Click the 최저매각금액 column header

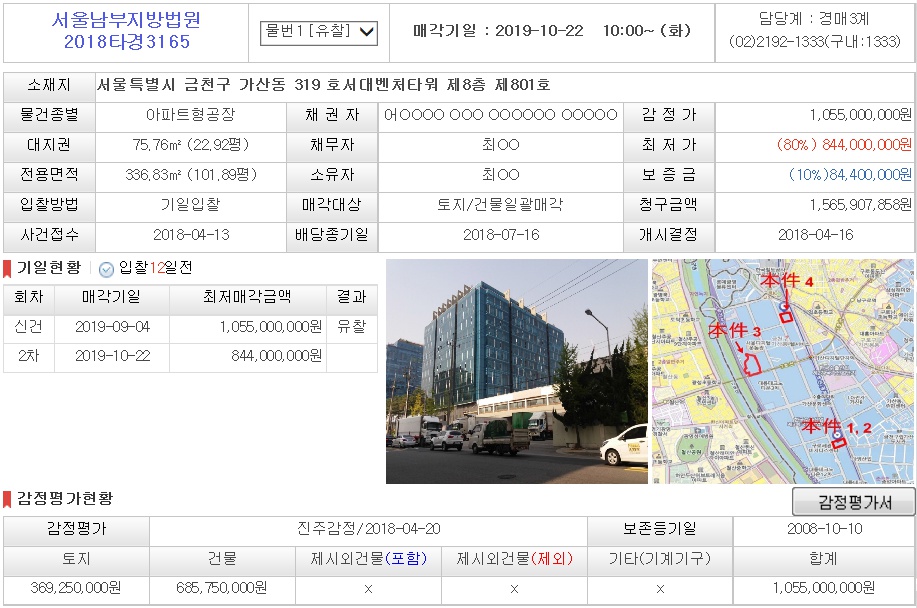pos(247,297)
